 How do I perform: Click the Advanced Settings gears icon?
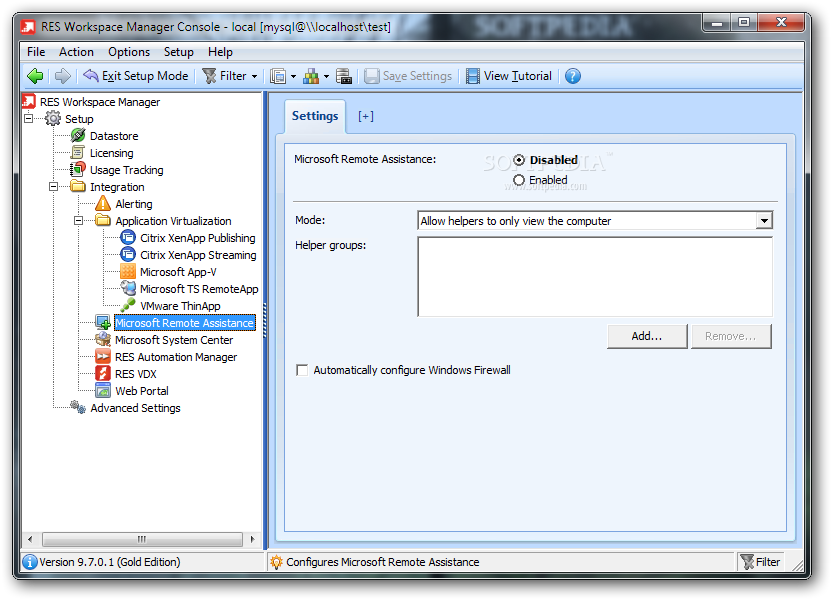(x=78, y=407)
